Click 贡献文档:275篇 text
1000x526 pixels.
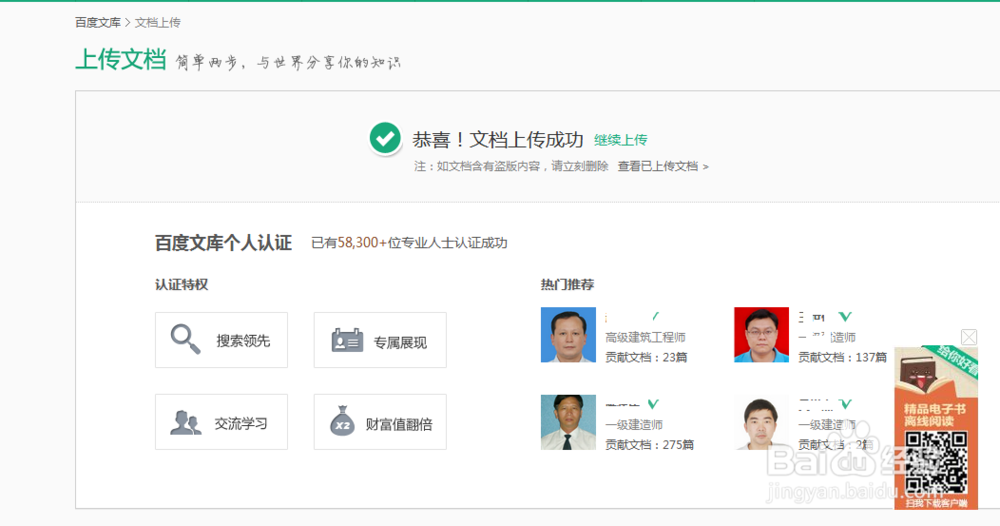click(649, 444)
